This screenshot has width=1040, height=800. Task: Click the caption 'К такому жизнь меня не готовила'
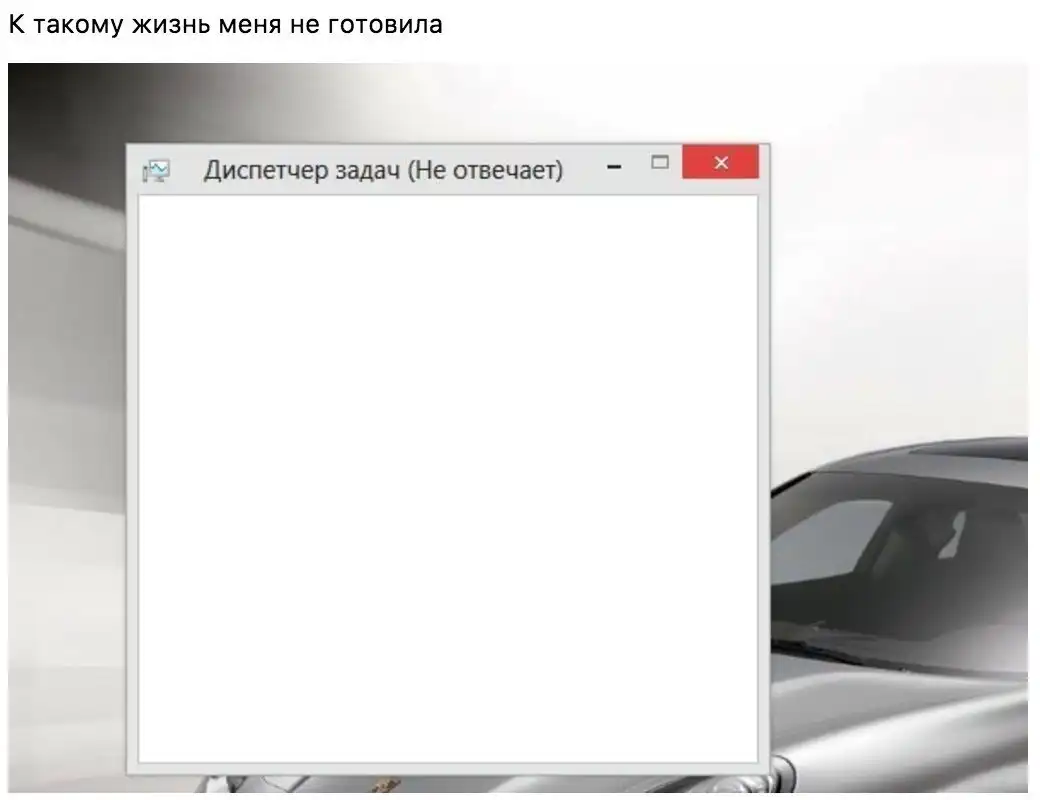pyautogui.click(x=225, y=25)
